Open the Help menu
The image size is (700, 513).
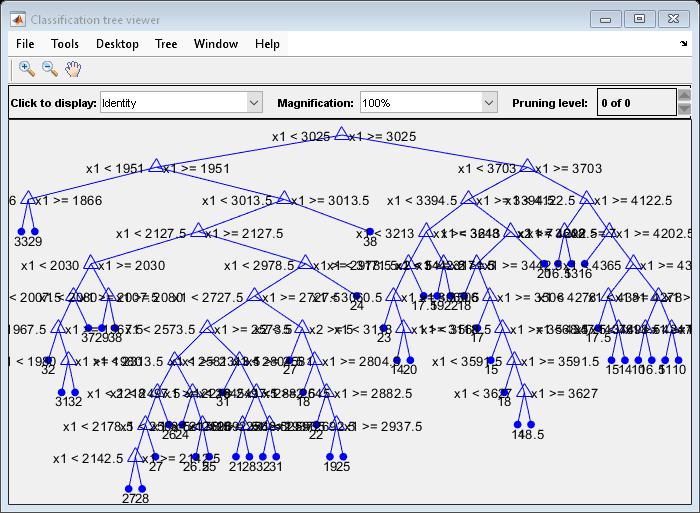(x=267, y=44)
